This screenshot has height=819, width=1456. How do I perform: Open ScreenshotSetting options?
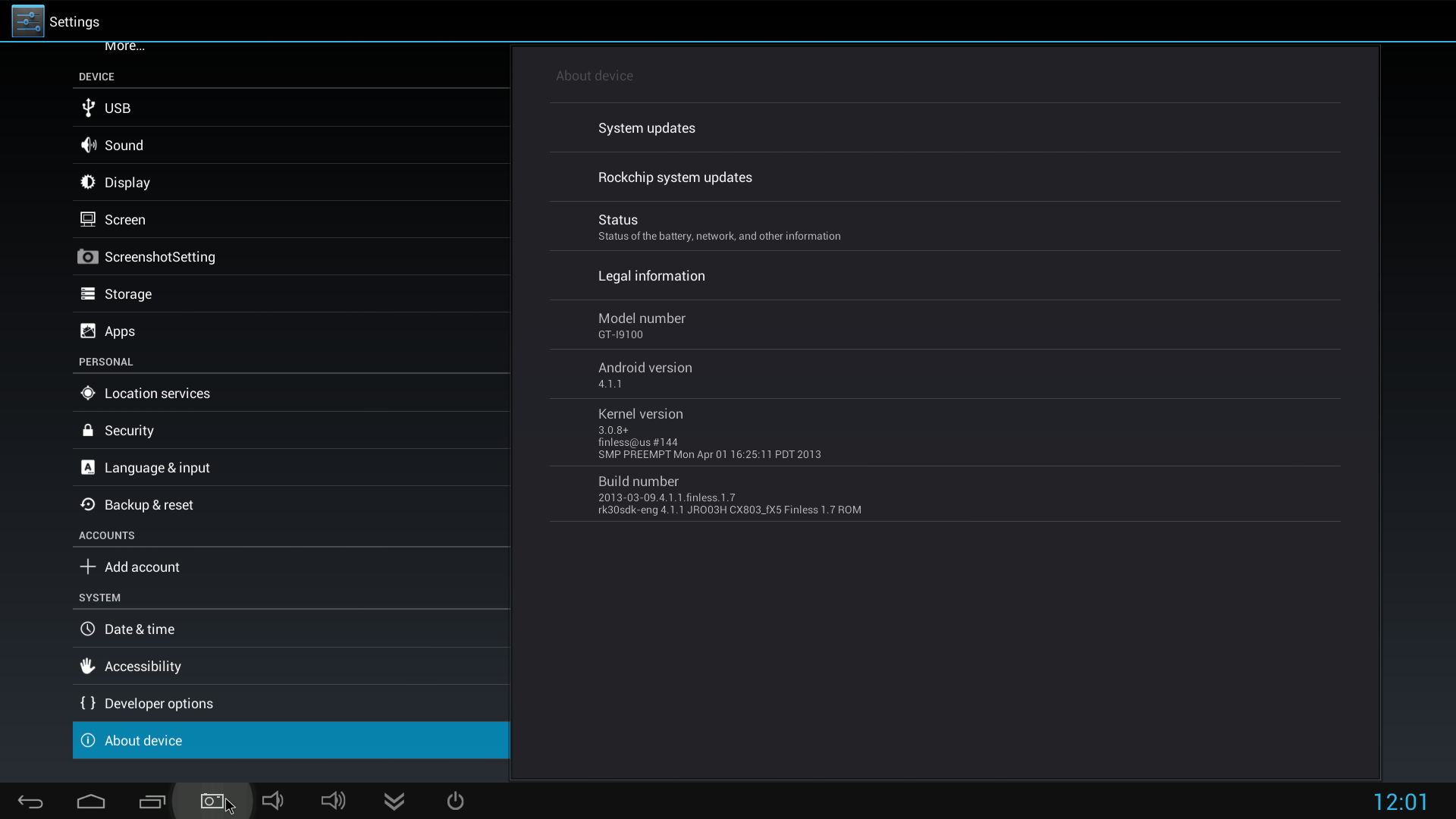291,256
